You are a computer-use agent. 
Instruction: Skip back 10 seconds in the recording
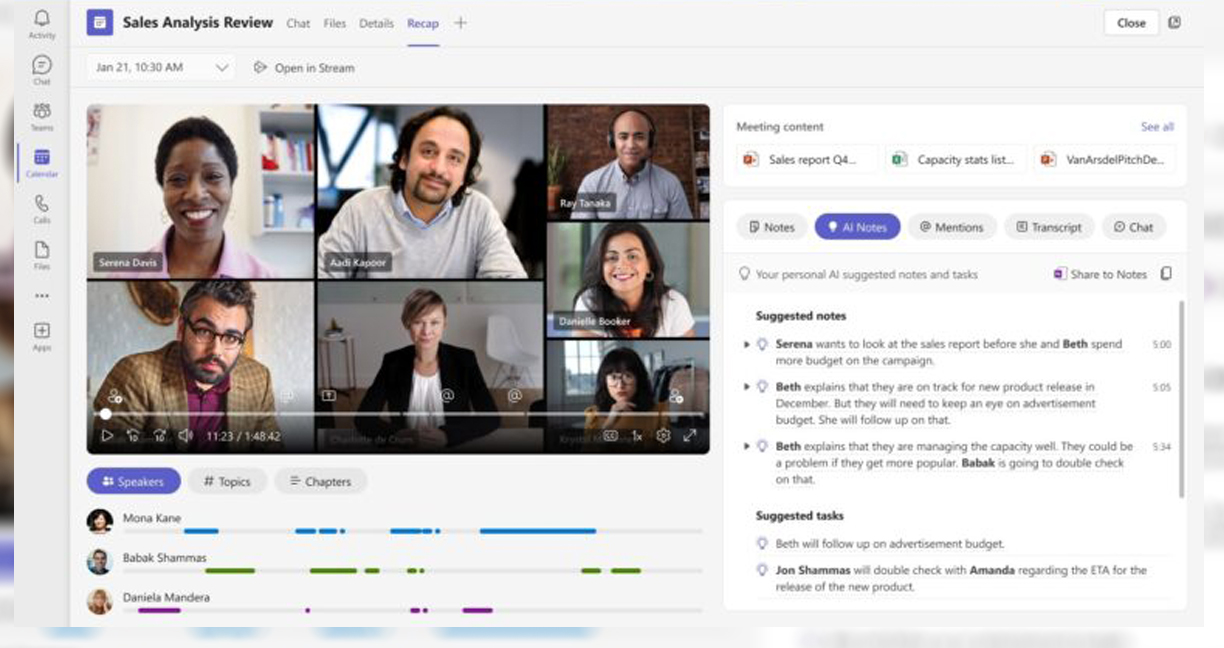point(134,436)
